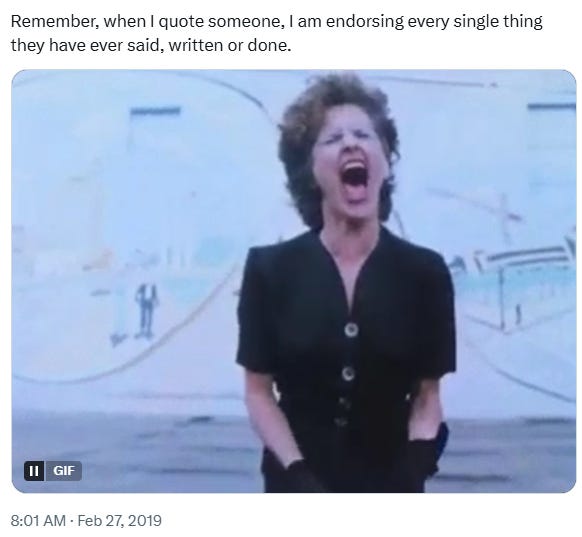Image resolution: width=582 pixels, height=537 pixels.
Task: Open the 8:01 AM timestamp link
Action: 38,520
